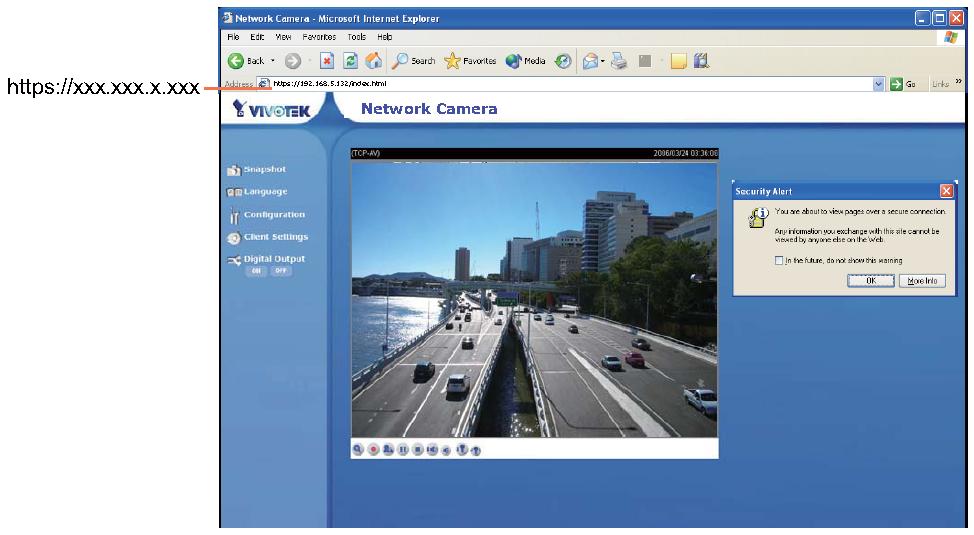Click the Media toolbar button
Image resolution: width=974 pixels, height=535 pixels.
526,61
